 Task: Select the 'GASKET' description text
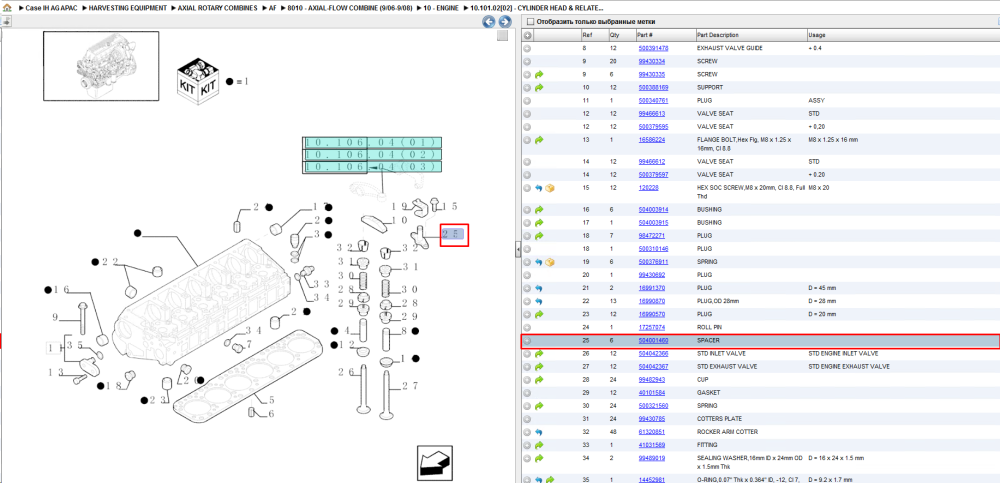707,393
